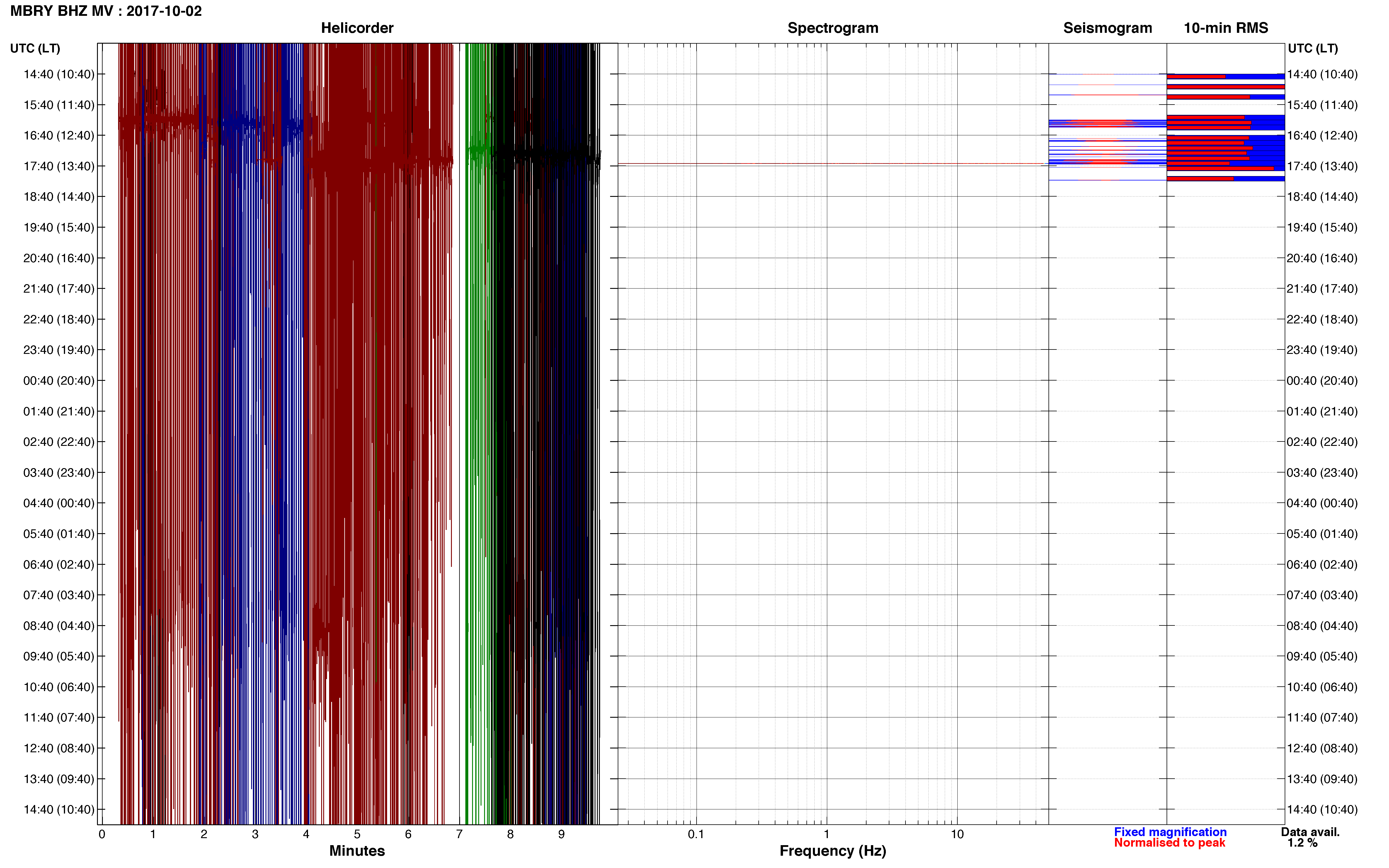1389x868 pixels.
Task: Select the Normalised to peak legend text
Action: [x=1170, y=843]
